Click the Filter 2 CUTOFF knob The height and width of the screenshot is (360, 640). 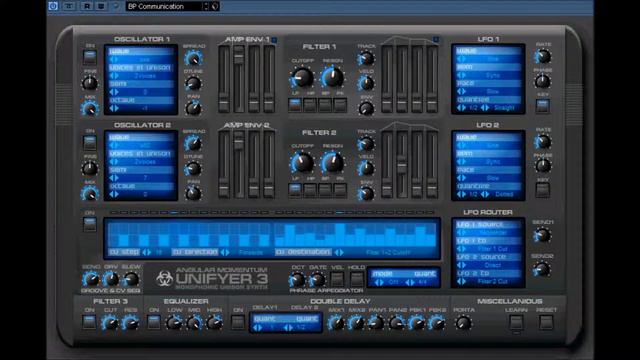(302, 163)
